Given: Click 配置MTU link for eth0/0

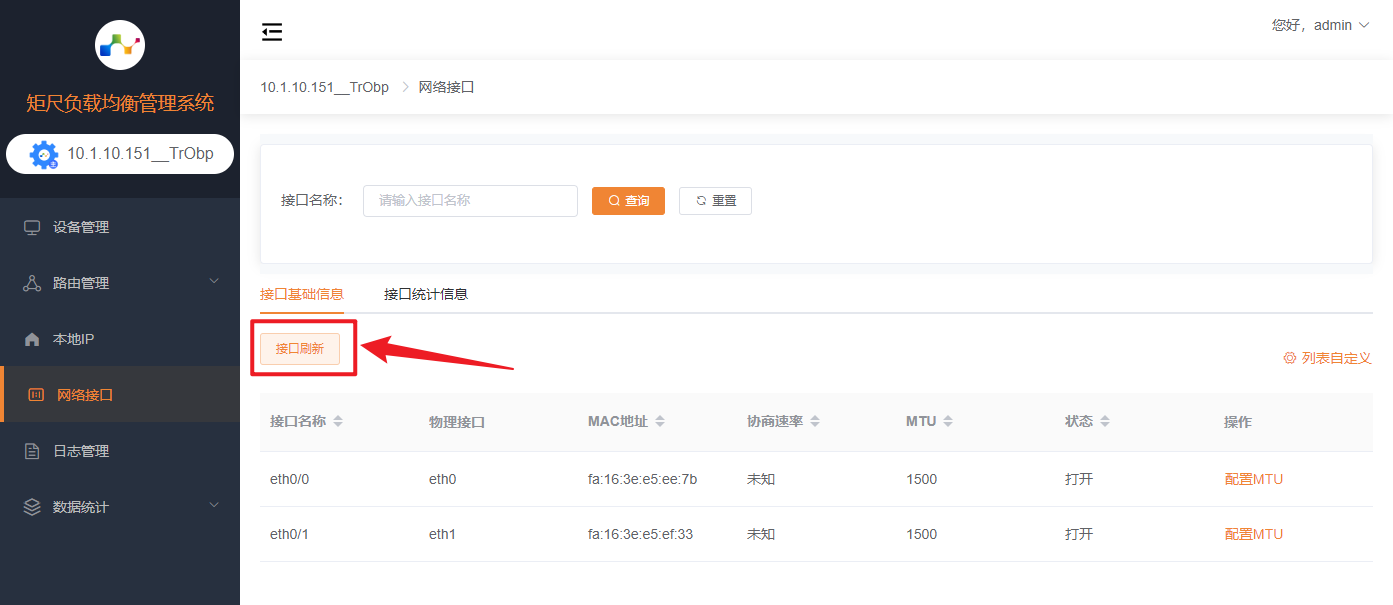Looking at the screenshot, I should [1253, 479].
